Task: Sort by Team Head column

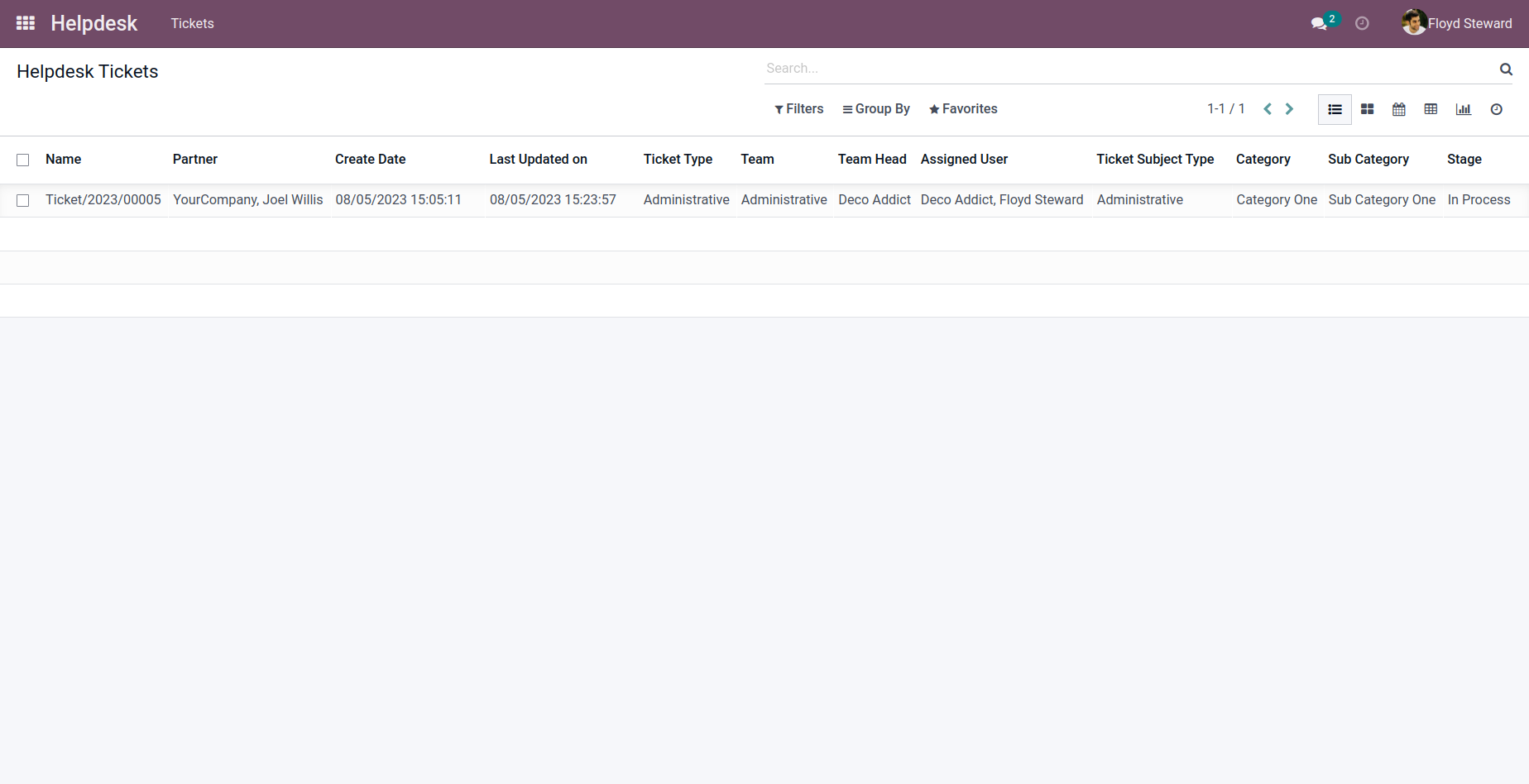Action: pyautogui.click(x=872, y=160)
